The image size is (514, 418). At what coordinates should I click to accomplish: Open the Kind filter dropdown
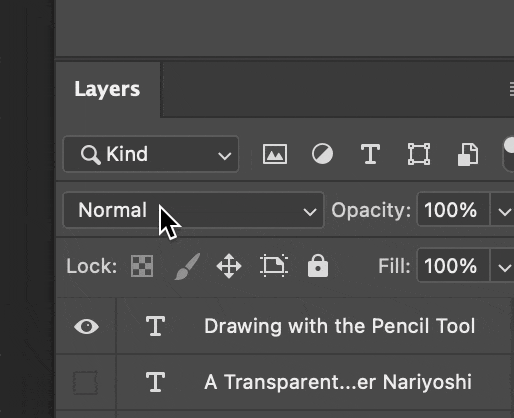coord(151,154)
